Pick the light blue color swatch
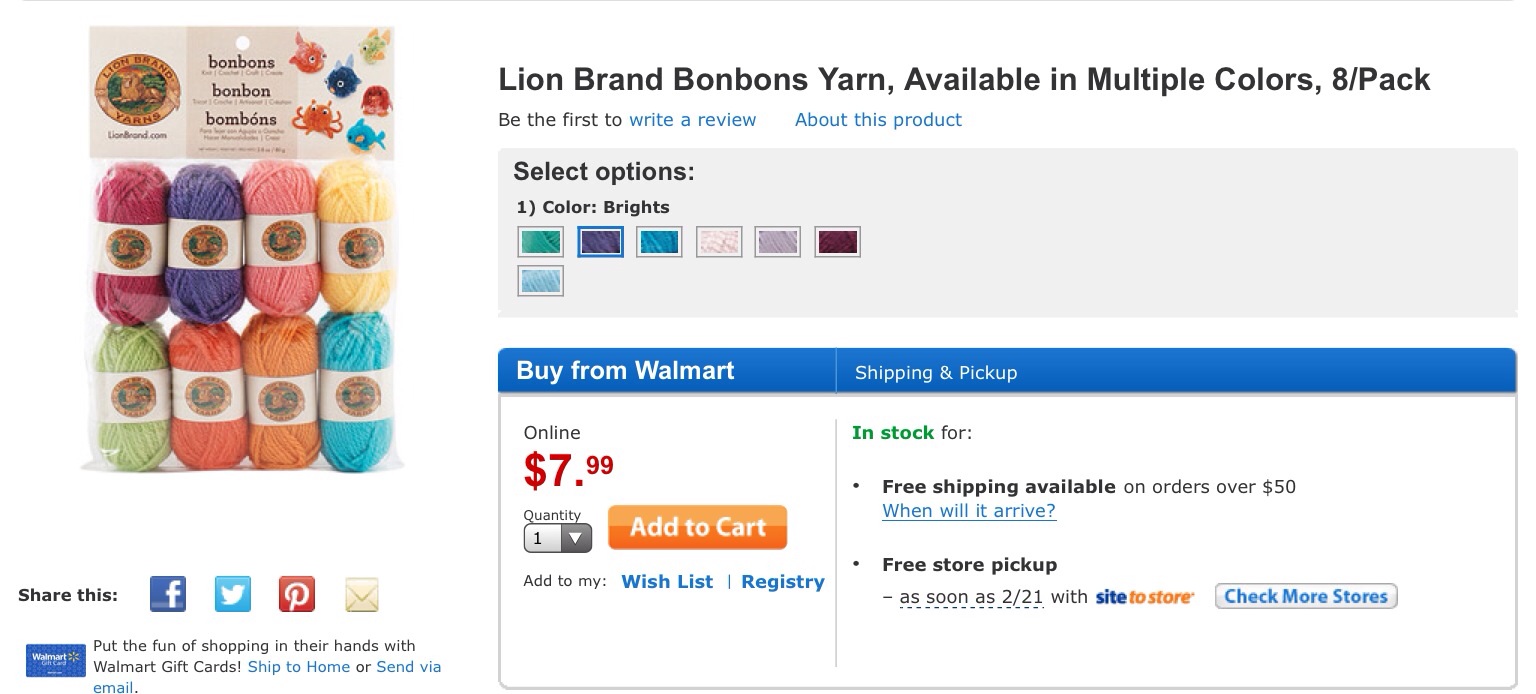 click(x=541, y=281)
